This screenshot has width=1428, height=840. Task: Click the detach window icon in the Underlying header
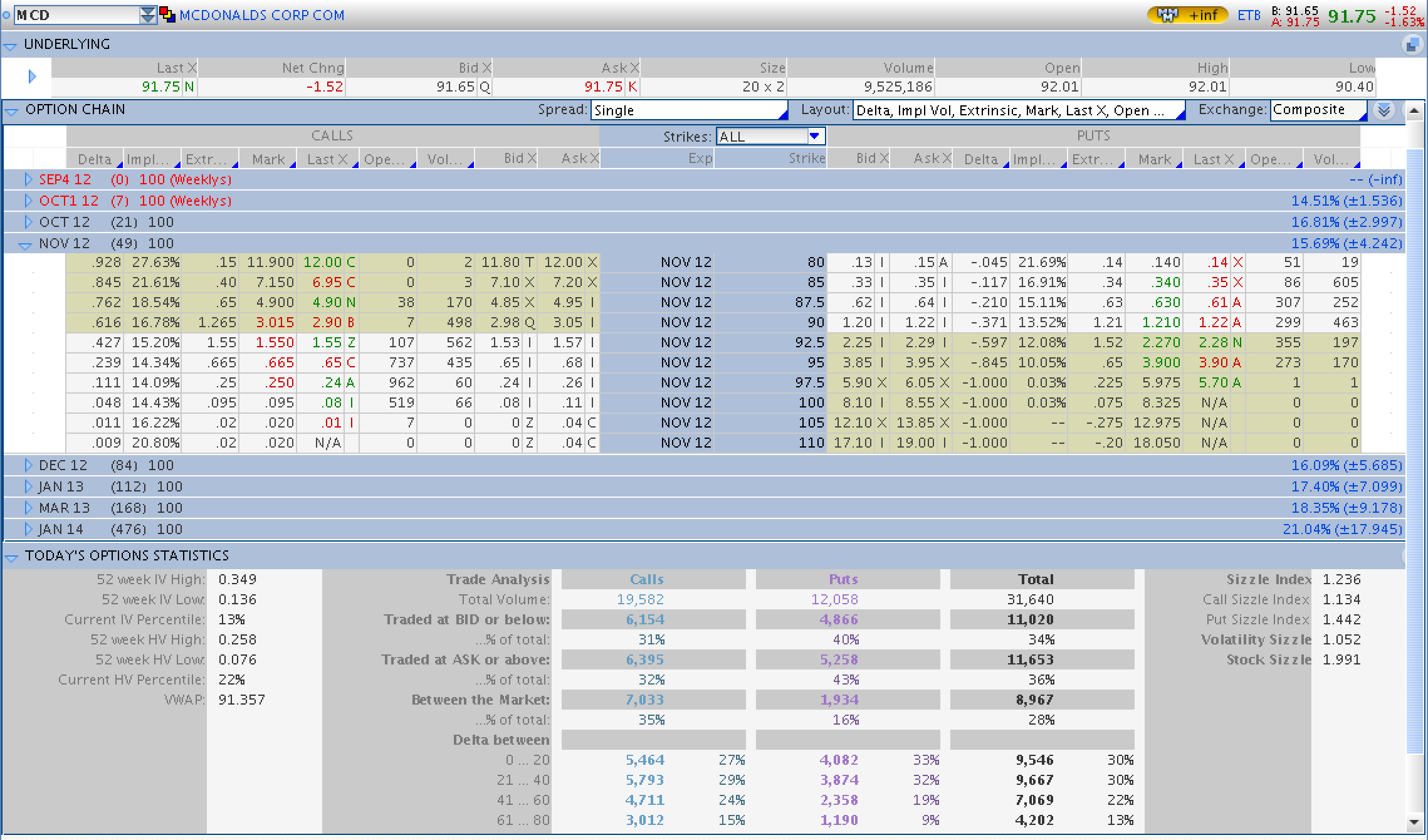pos(1411,45)
